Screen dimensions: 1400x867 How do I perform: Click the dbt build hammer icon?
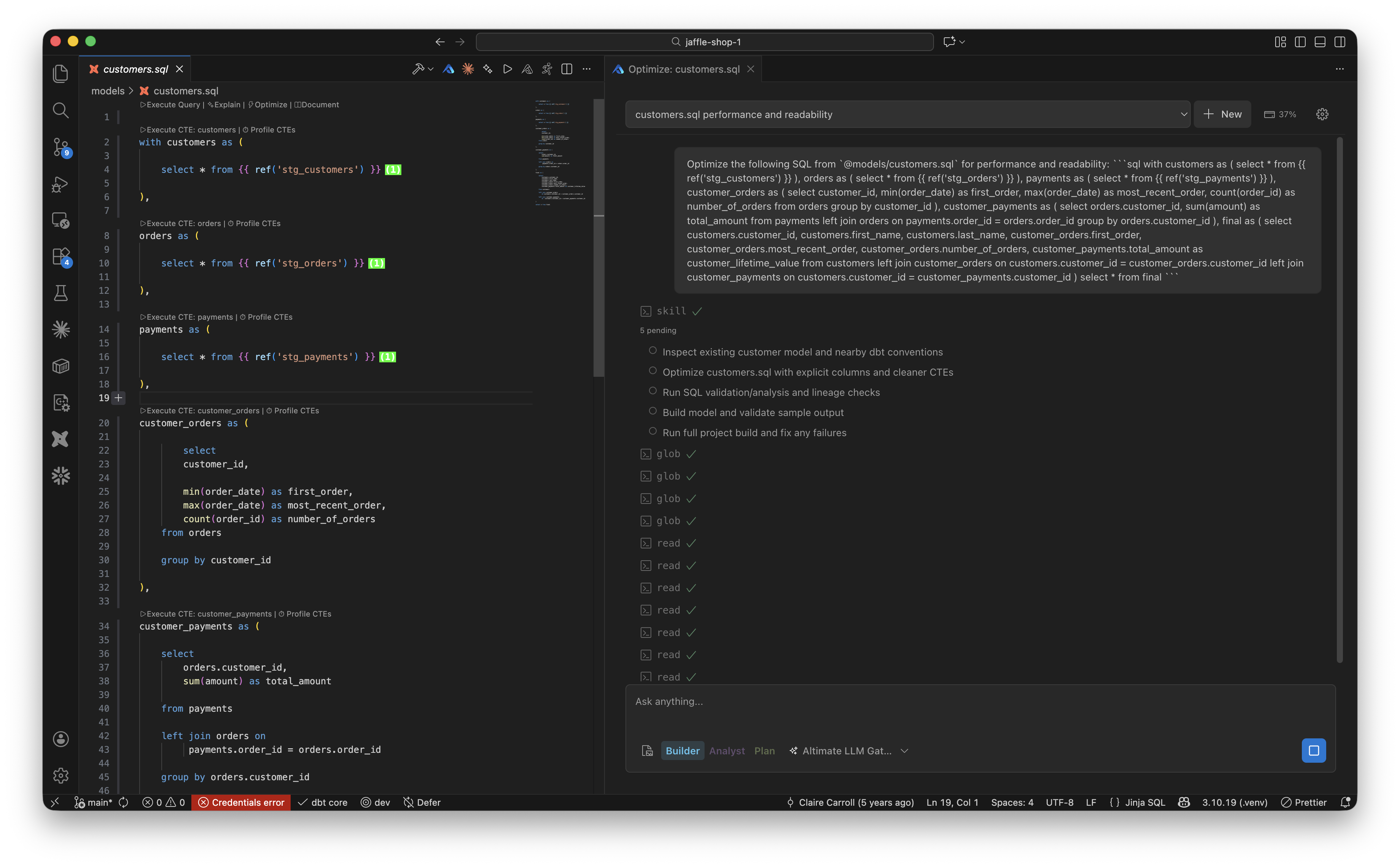(x=418, y=69)
